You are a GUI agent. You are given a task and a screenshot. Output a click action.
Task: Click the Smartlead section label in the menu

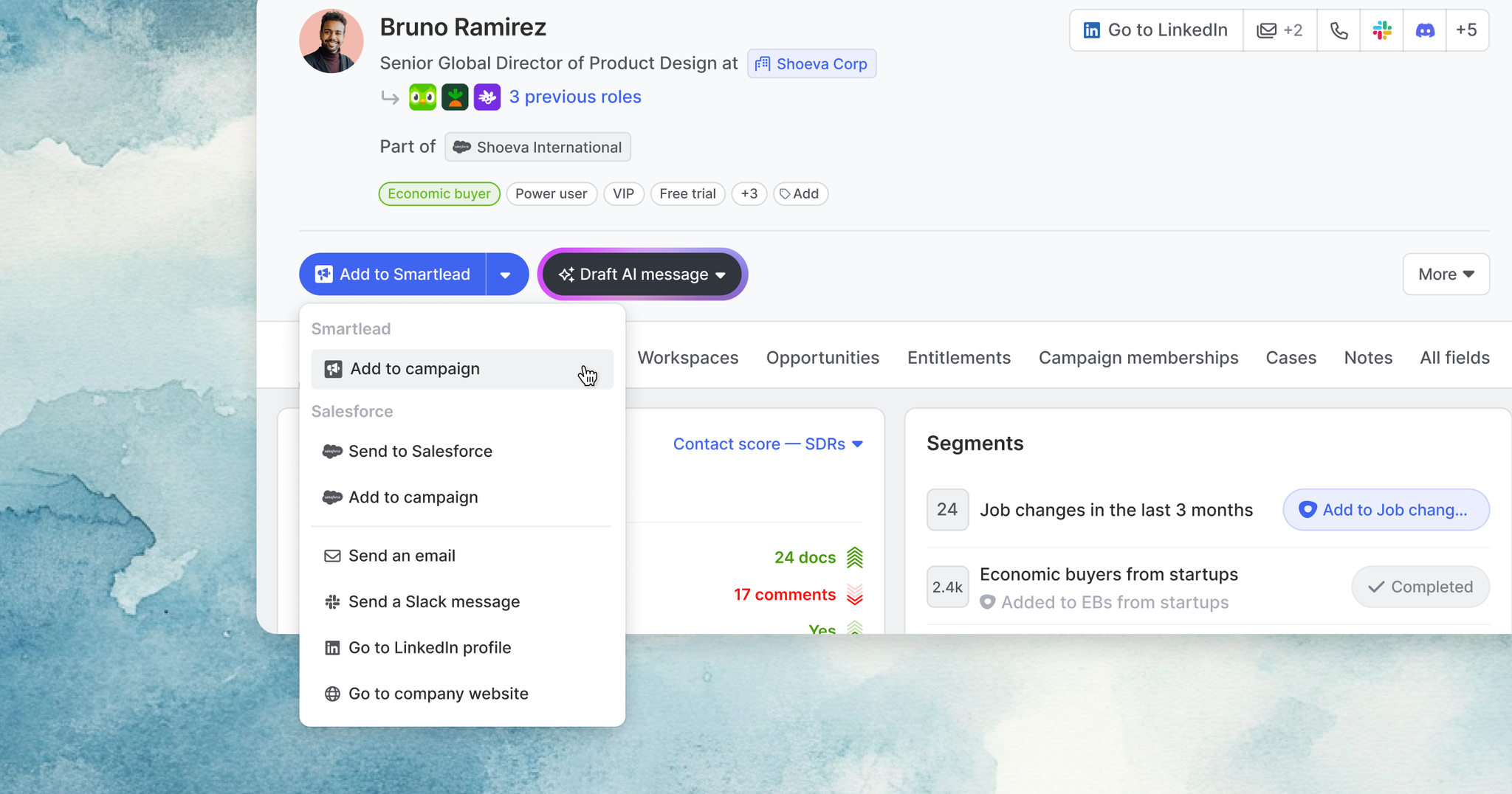(351, 329)
